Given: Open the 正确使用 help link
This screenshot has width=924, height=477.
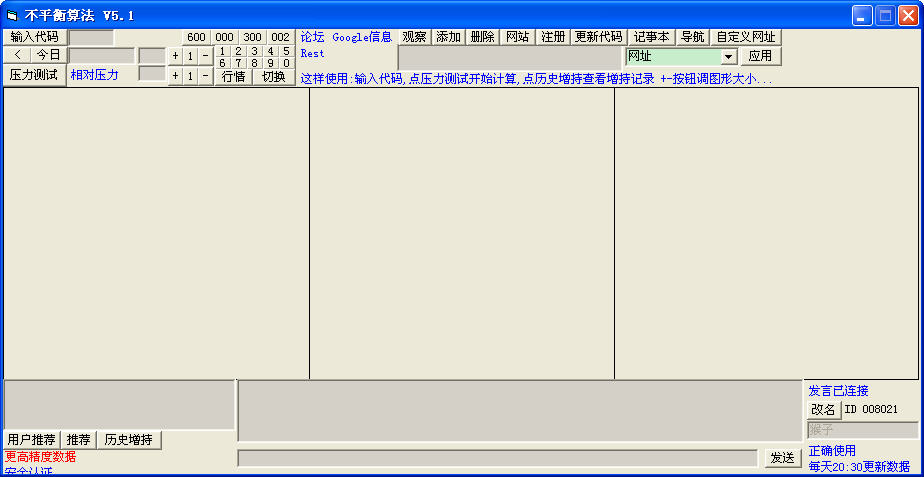Looking at the screenshot, I should click(x=832, y=451).
